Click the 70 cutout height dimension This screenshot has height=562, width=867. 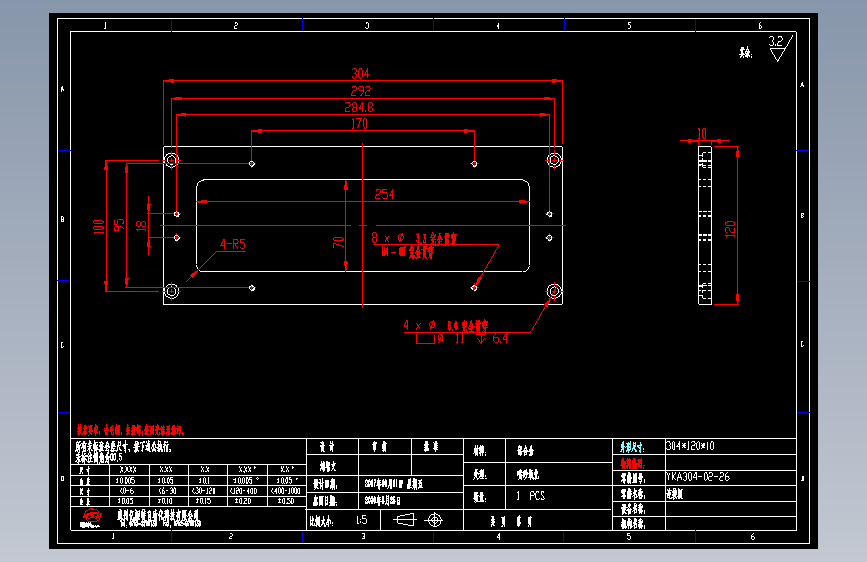(x=338, y=242)
